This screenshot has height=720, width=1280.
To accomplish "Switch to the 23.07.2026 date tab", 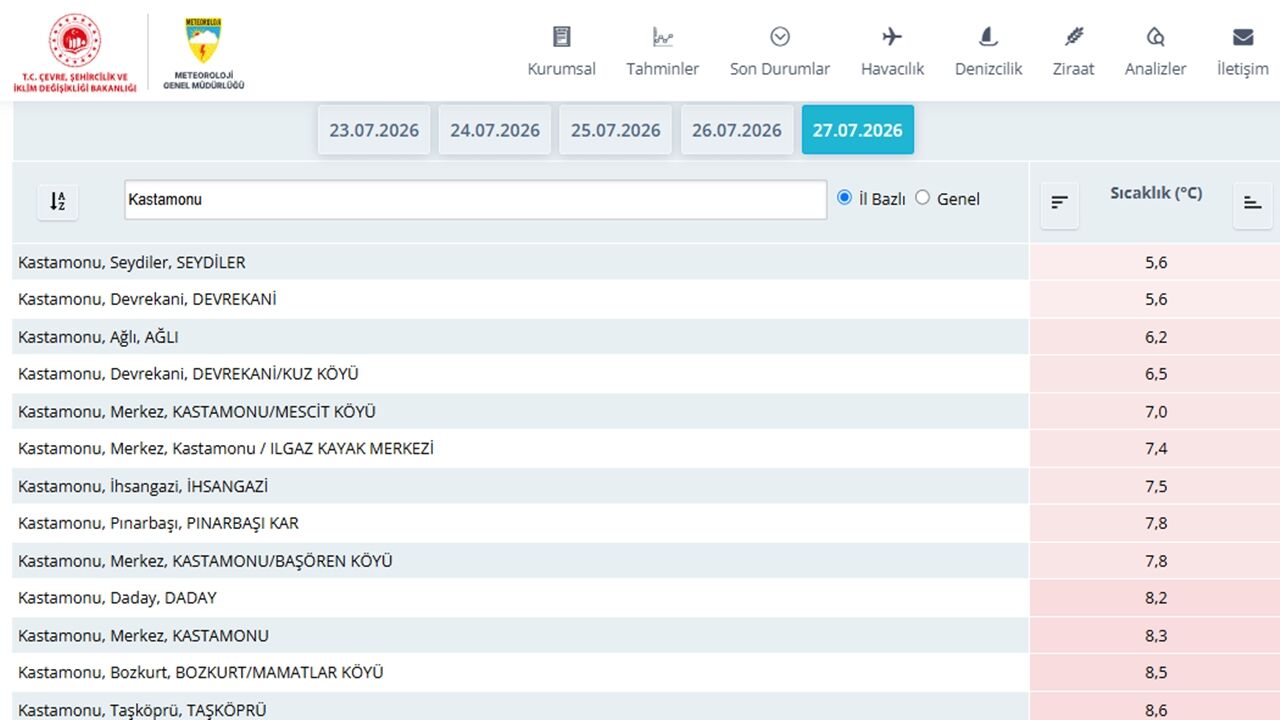I will 374,130.
